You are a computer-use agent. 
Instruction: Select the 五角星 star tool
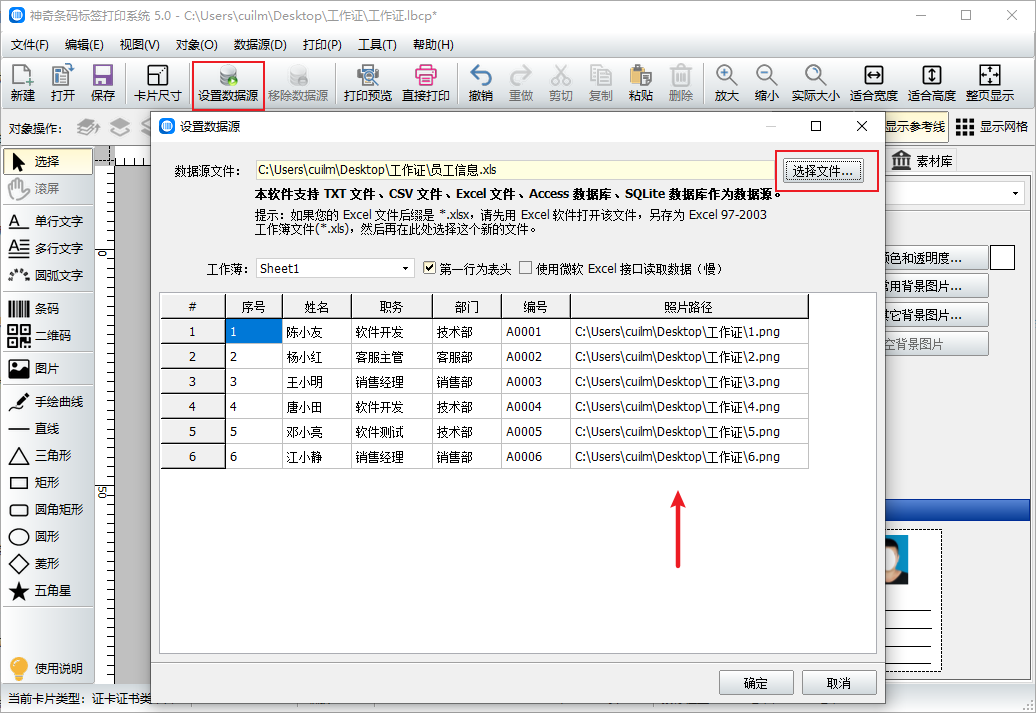[48, 591]
